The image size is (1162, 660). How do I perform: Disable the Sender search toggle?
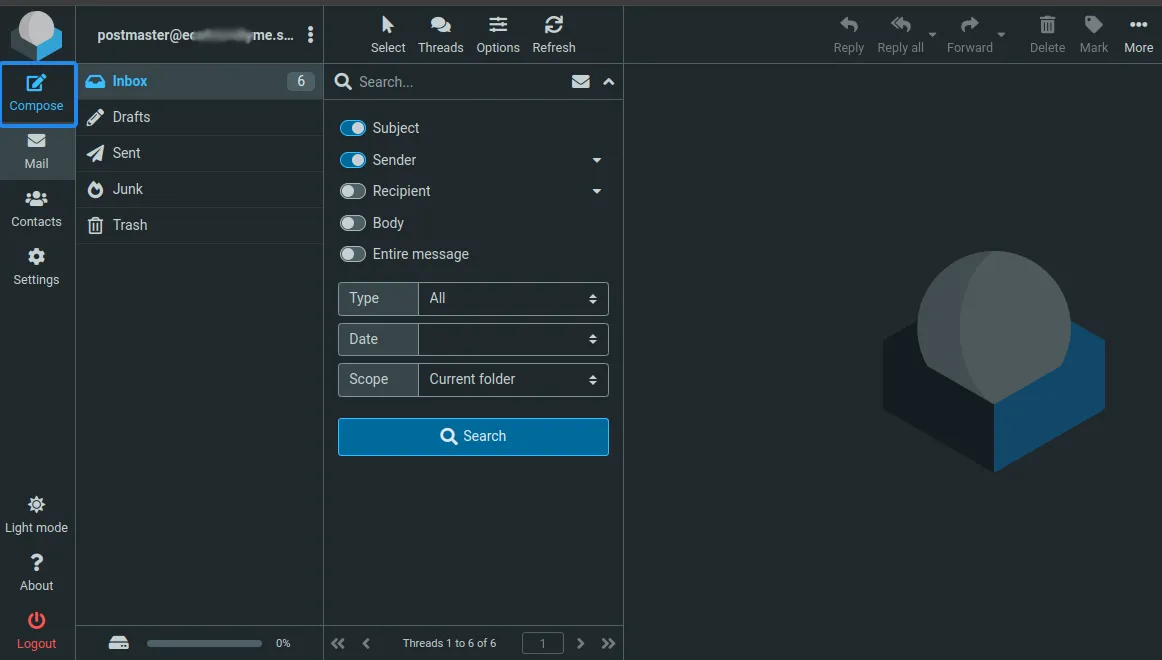click(x=353, y=160)
